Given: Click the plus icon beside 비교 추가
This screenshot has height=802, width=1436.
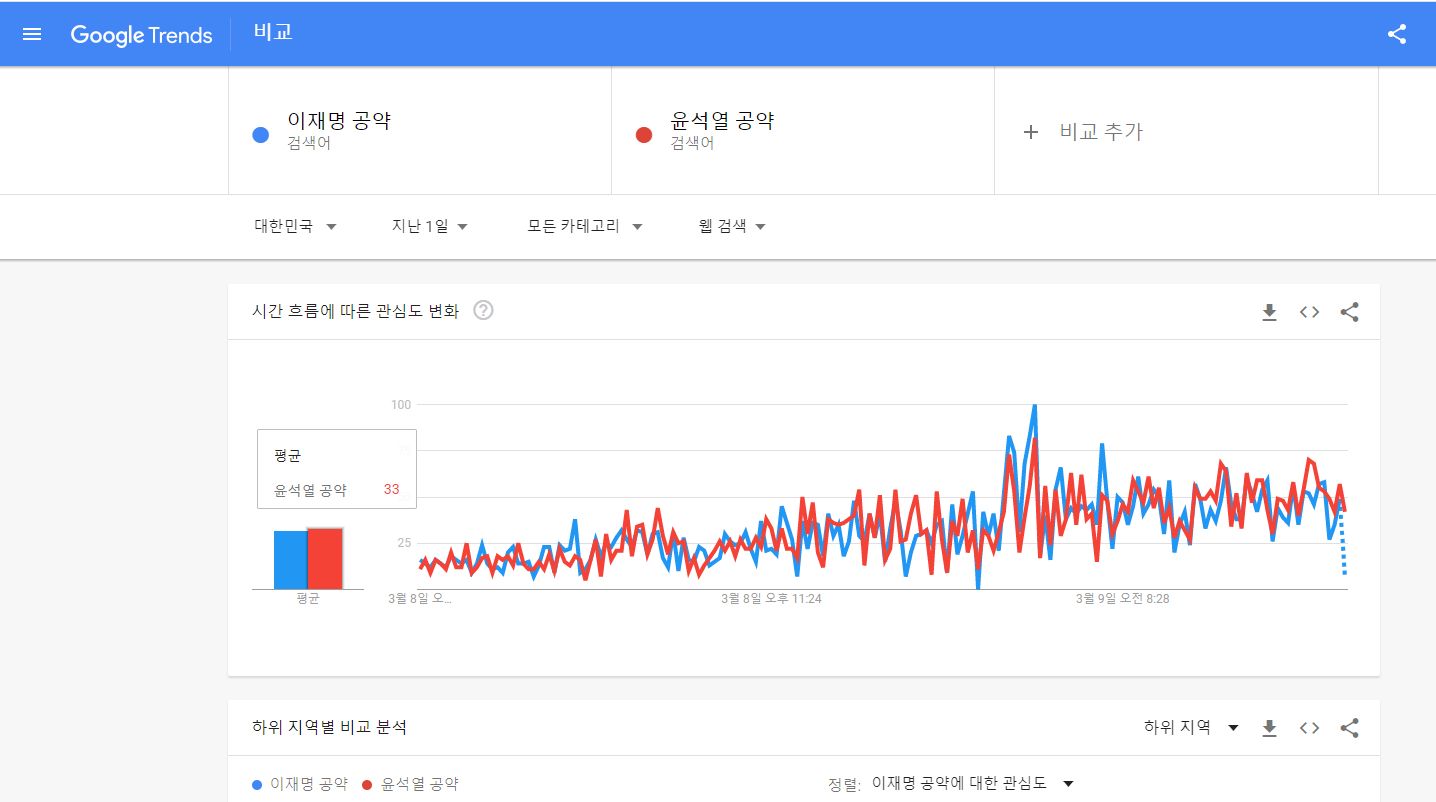Looking at the screenshot, I should coord(1031,132).
